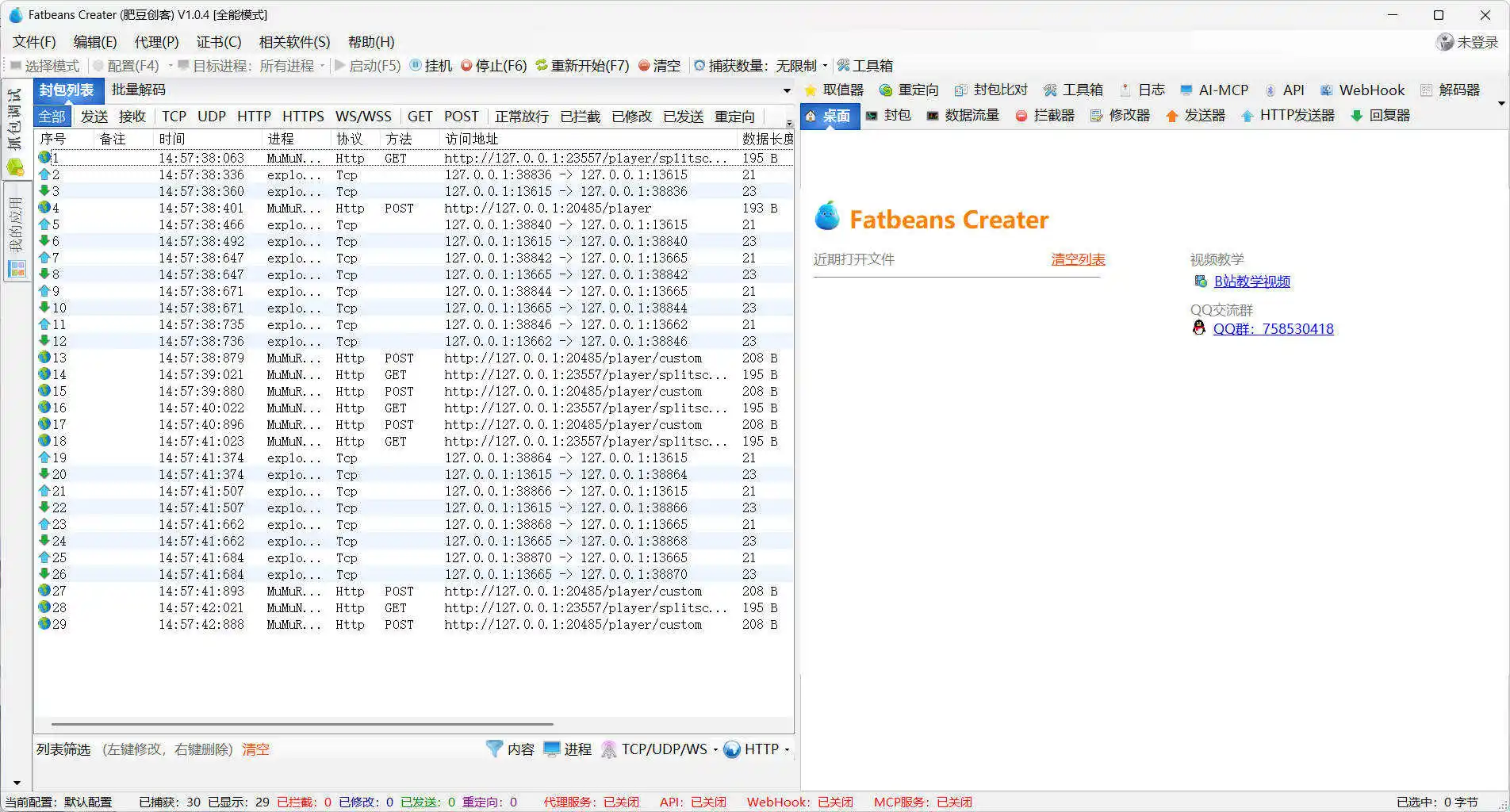This screenshot has width=1510, height=812.
Task: Open the 拦截器 interceptor tab
Action: (x=1045, y=116)
